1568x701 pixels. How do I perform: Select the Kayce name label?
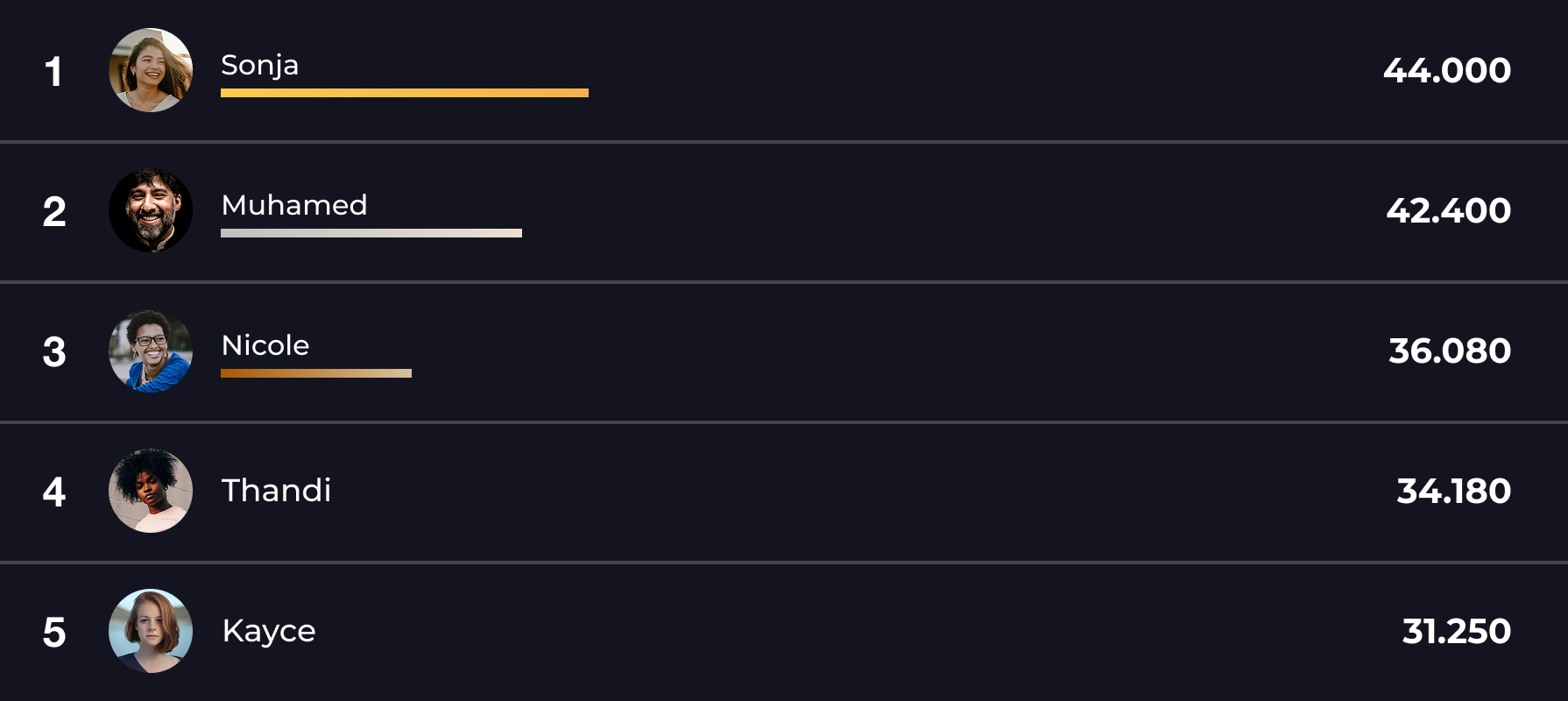tap(269, 631)
